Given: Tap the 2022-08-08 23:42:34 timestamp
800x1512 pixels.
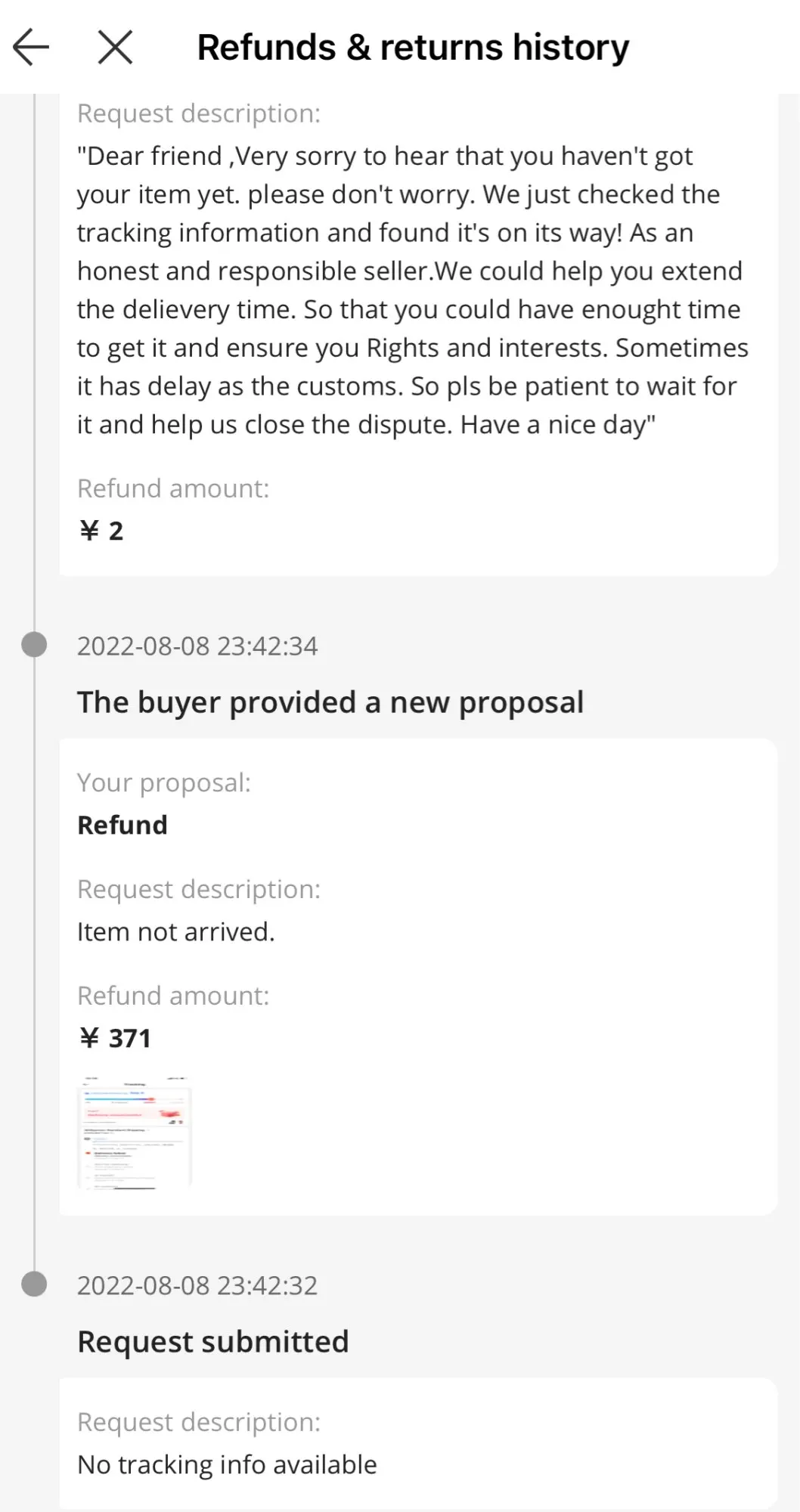Looking at the screenshot, I should tap(197, 646).
